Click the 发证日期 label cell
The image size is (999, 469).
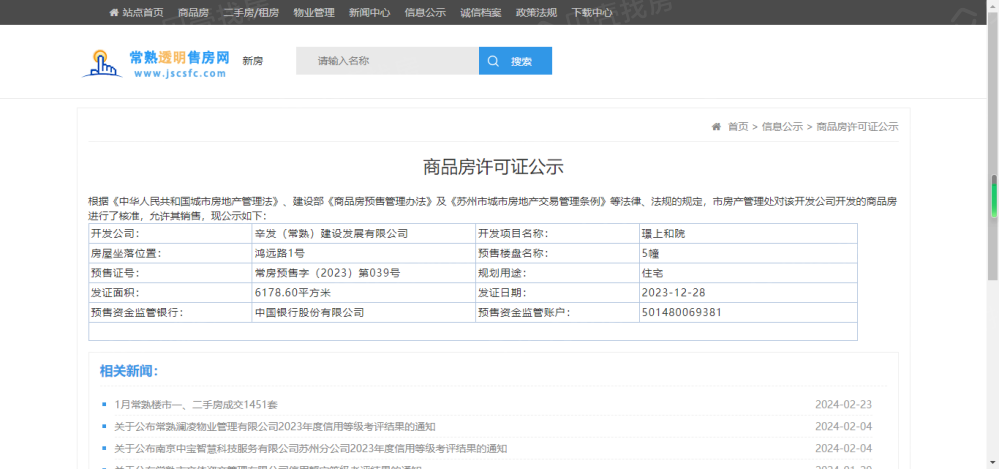click(557, 292)
